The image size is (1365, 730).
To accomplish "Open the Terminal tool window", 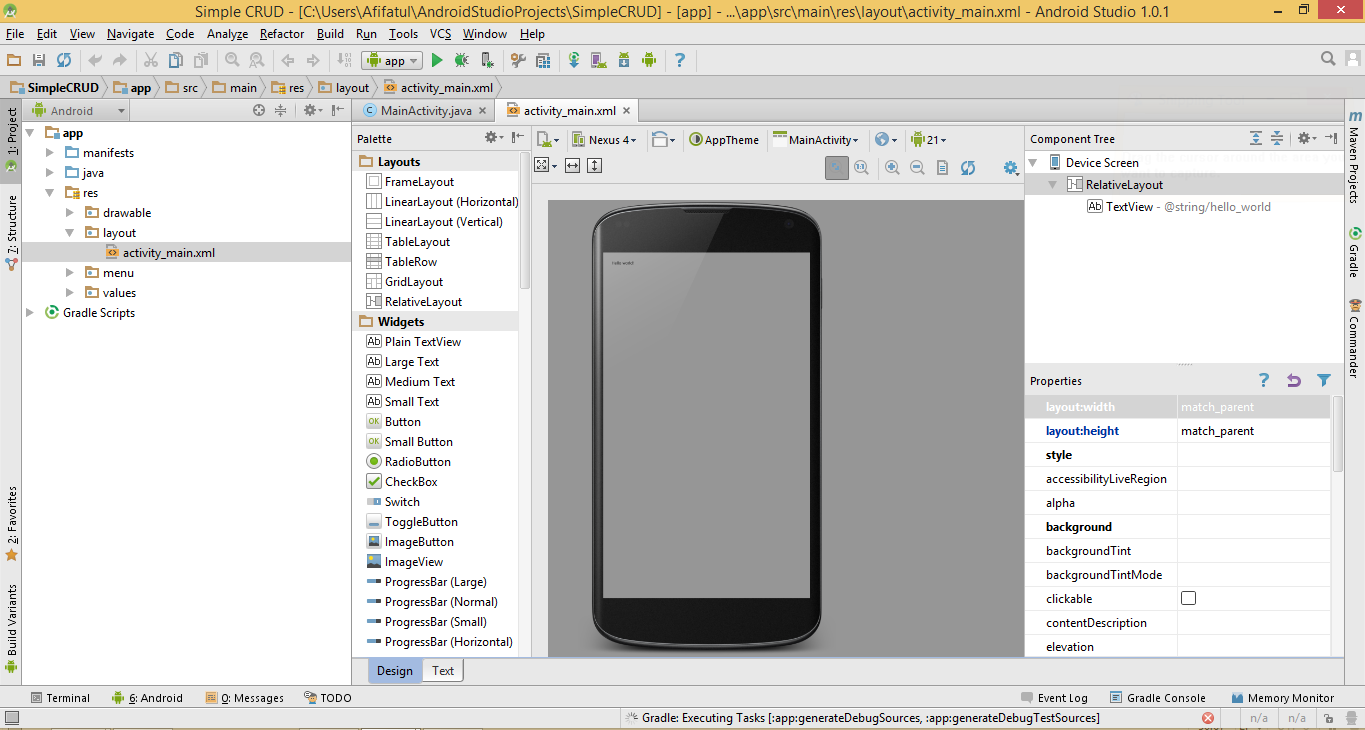I will pyautogui.click(x=60, y=698).
